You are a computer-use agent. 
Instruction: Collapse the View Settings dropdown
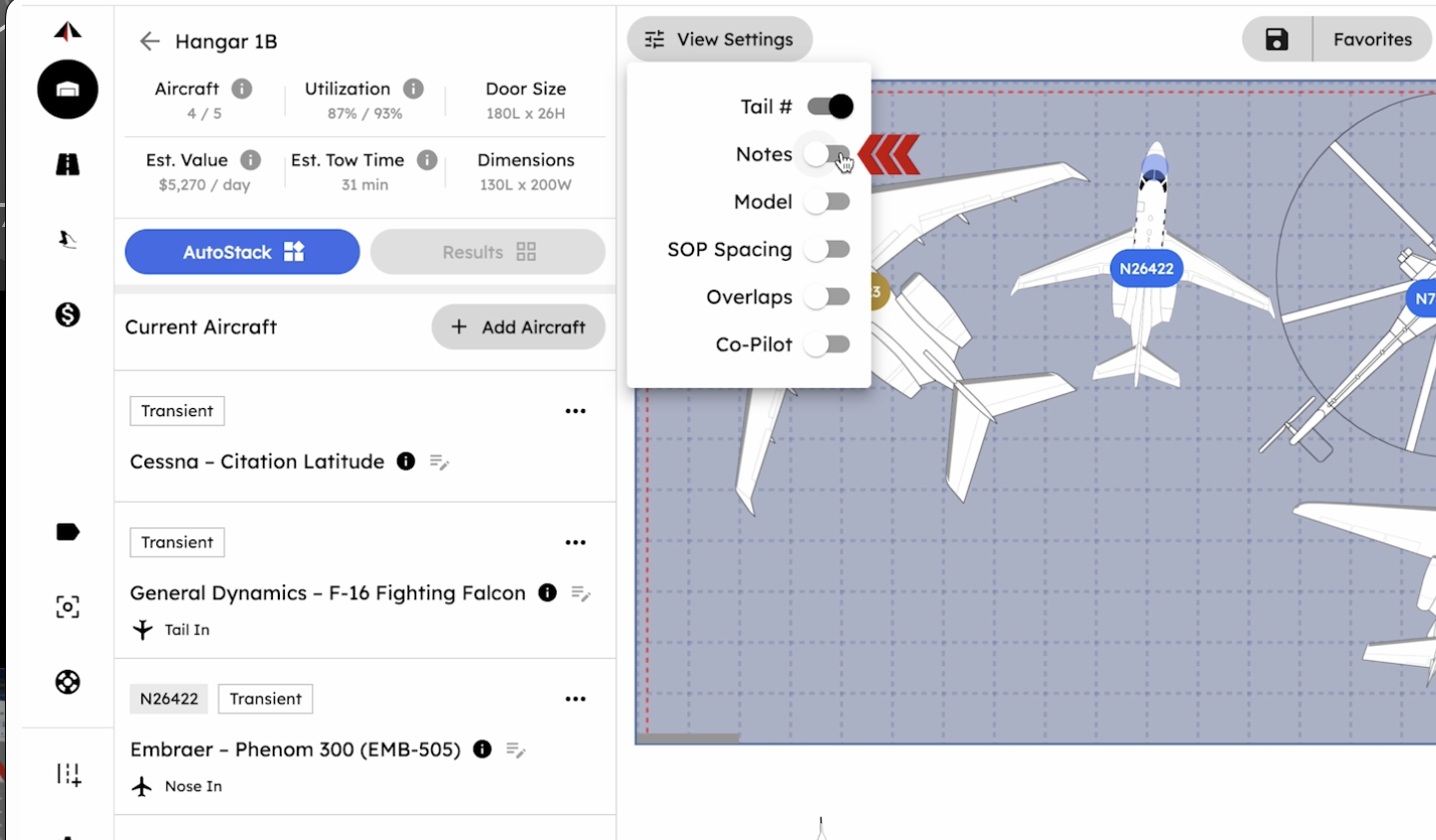coord(720,40)
